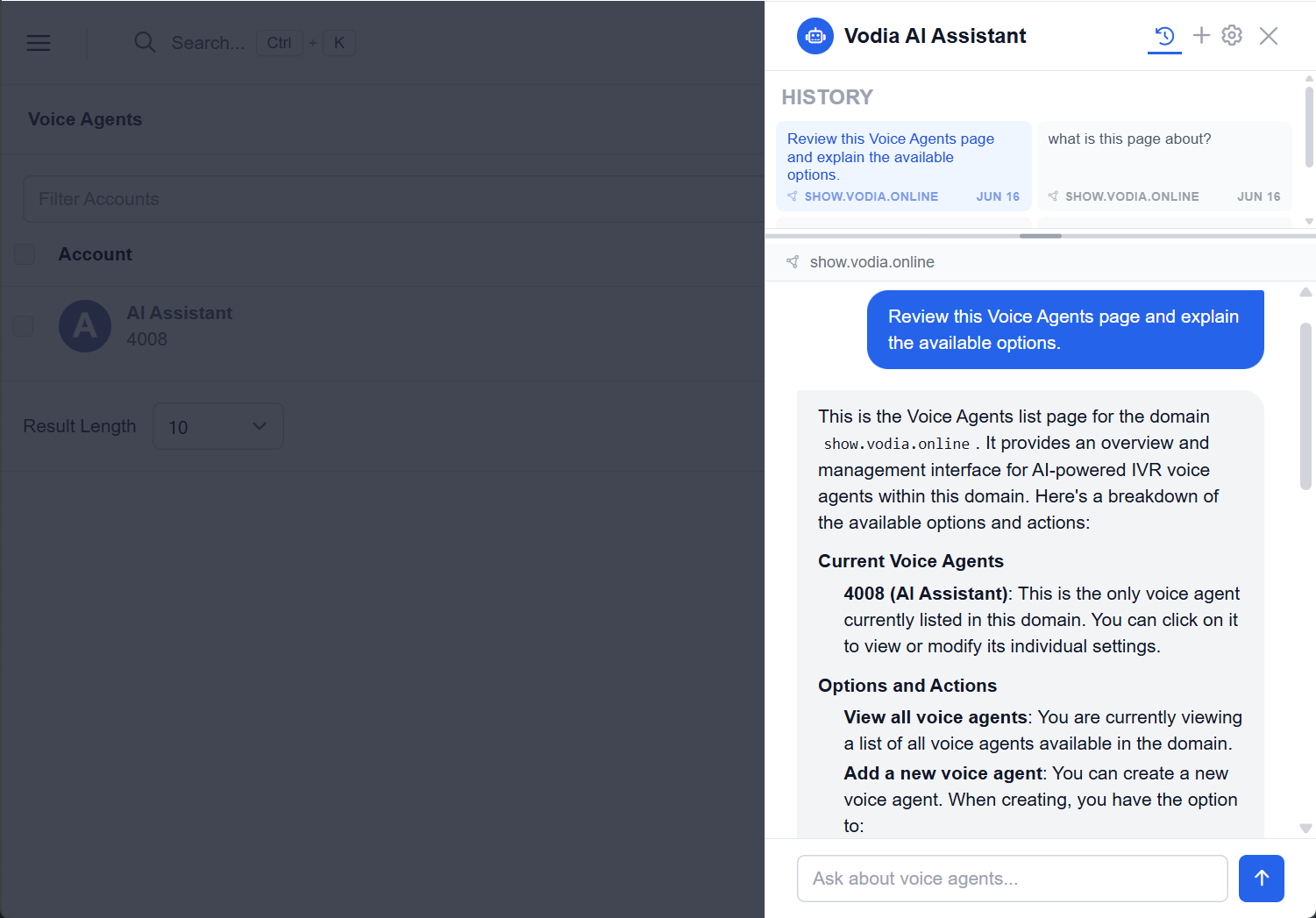Click the Ask about voice agents input
The width and height of the screenshot is (1316, 918).
(1012, 879)
